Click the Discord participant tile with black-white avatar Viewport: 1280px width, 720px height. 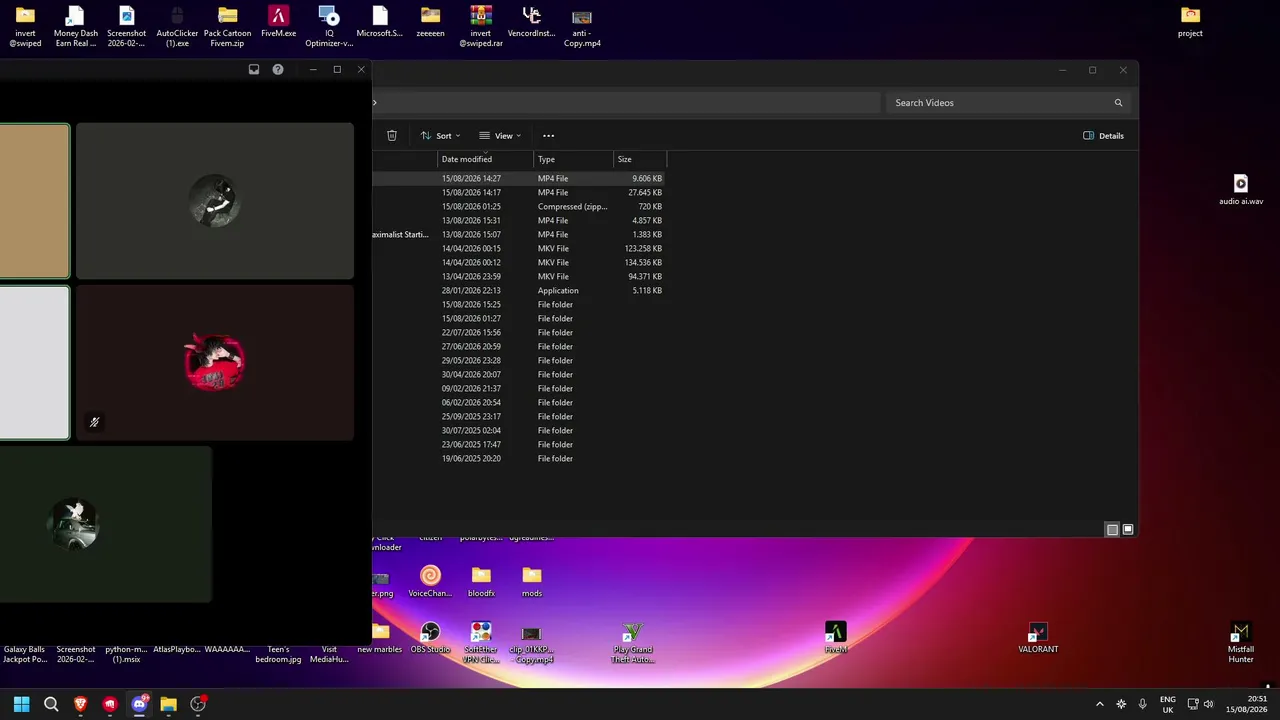tap(215, 201)
